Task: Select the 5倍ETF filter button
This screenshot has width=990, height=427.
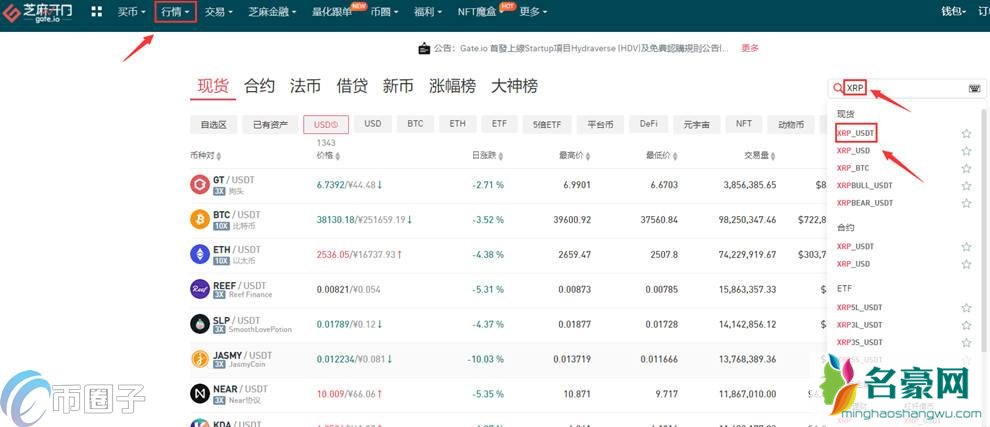Action: pos(547,124)
